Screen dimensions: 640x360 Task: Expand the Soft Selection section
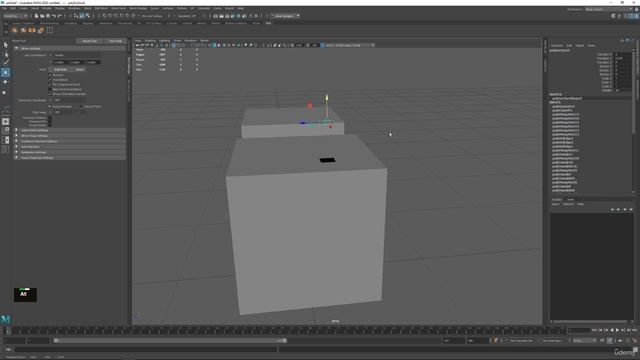(x=16, y=147)
